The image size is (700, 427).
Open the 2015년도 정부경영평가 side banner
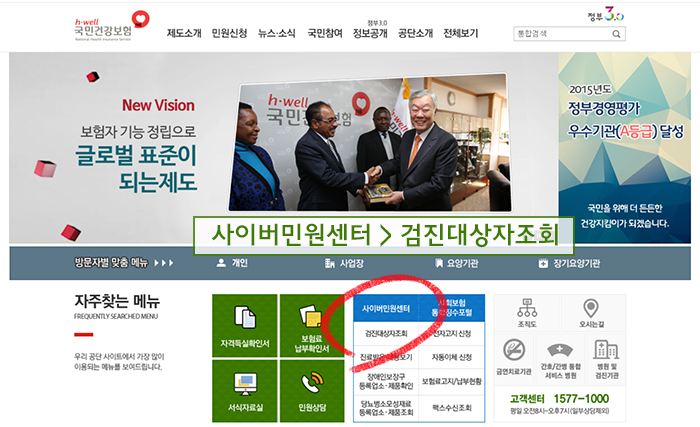pos(625,148)
